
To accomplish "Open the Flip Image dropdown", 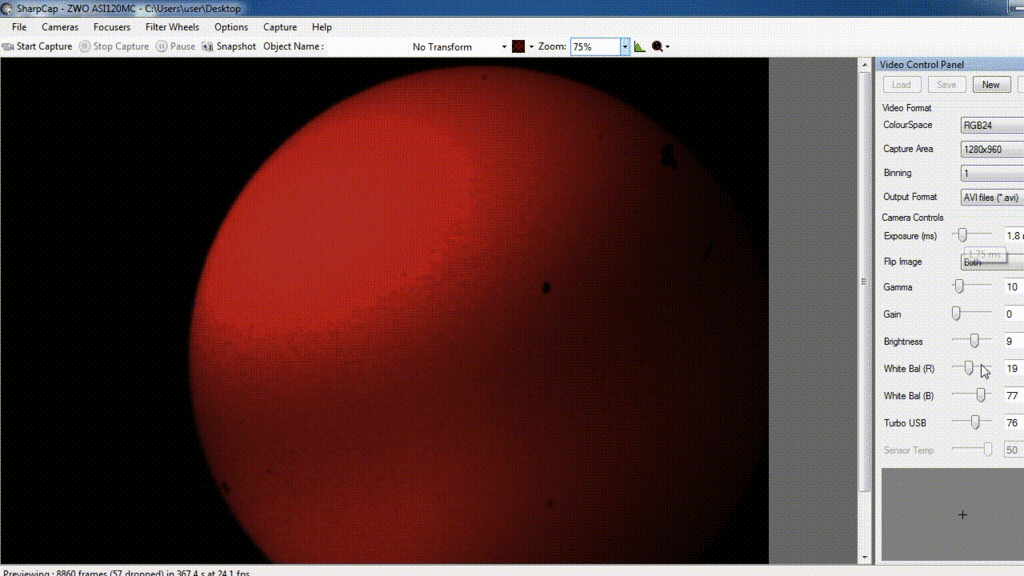I will [992, 262].
